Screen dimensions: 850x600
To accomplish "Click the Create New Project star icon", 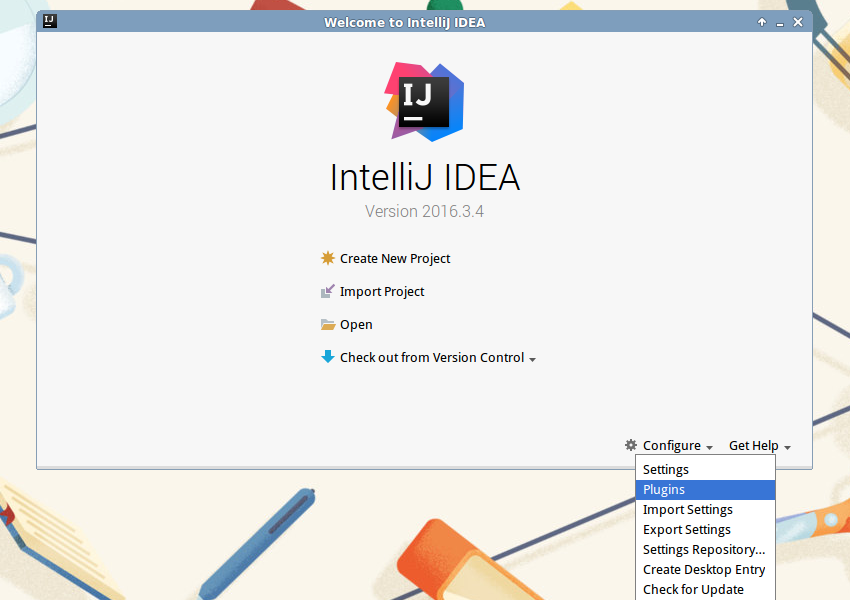I will point(327,258).
